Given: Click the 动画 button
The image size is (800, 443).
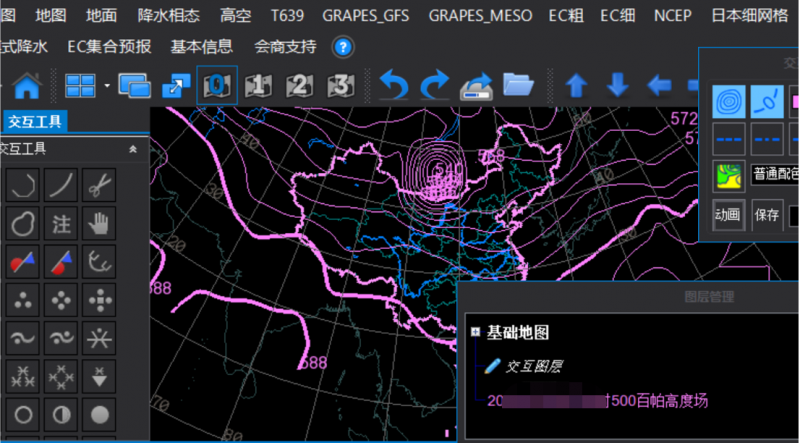Looking at the screenshot, I should point(727,213).
